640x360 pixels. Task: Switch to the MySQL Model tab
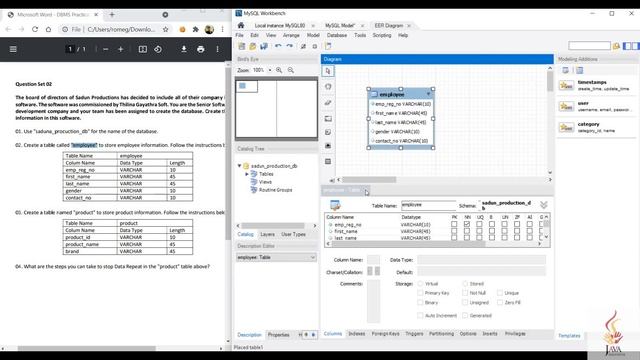[x=340, y=25]
